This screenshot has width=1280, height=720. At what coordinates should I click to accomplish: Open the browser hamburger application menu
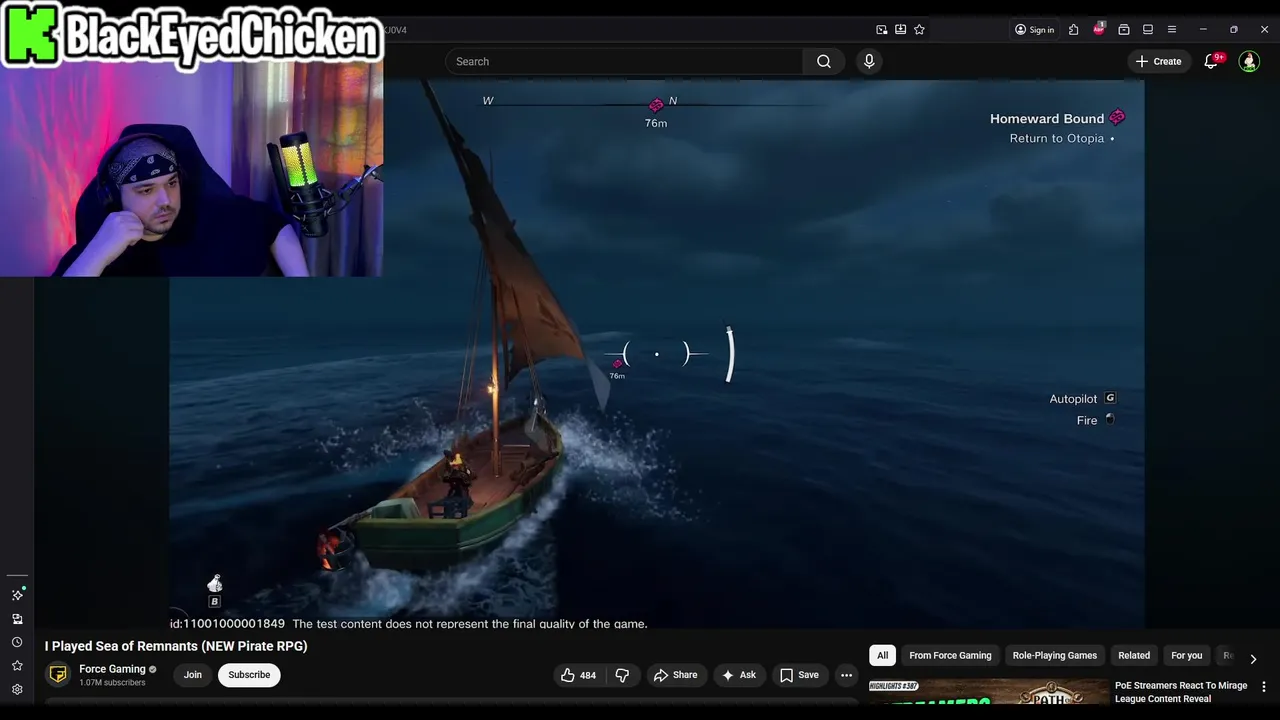pos(1172,30)
